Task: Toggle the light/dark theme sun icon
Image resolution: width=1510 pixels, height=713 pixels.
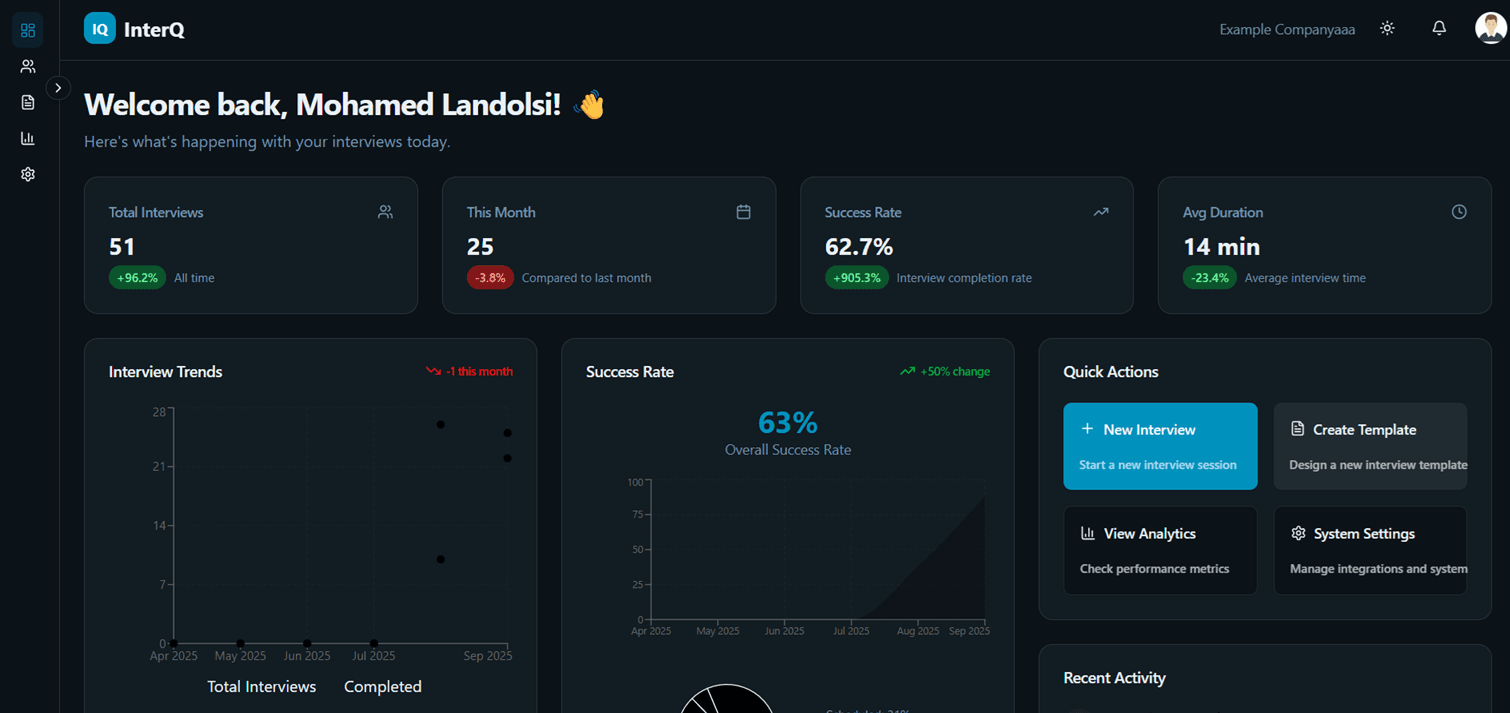Action: coord(1387,28)
